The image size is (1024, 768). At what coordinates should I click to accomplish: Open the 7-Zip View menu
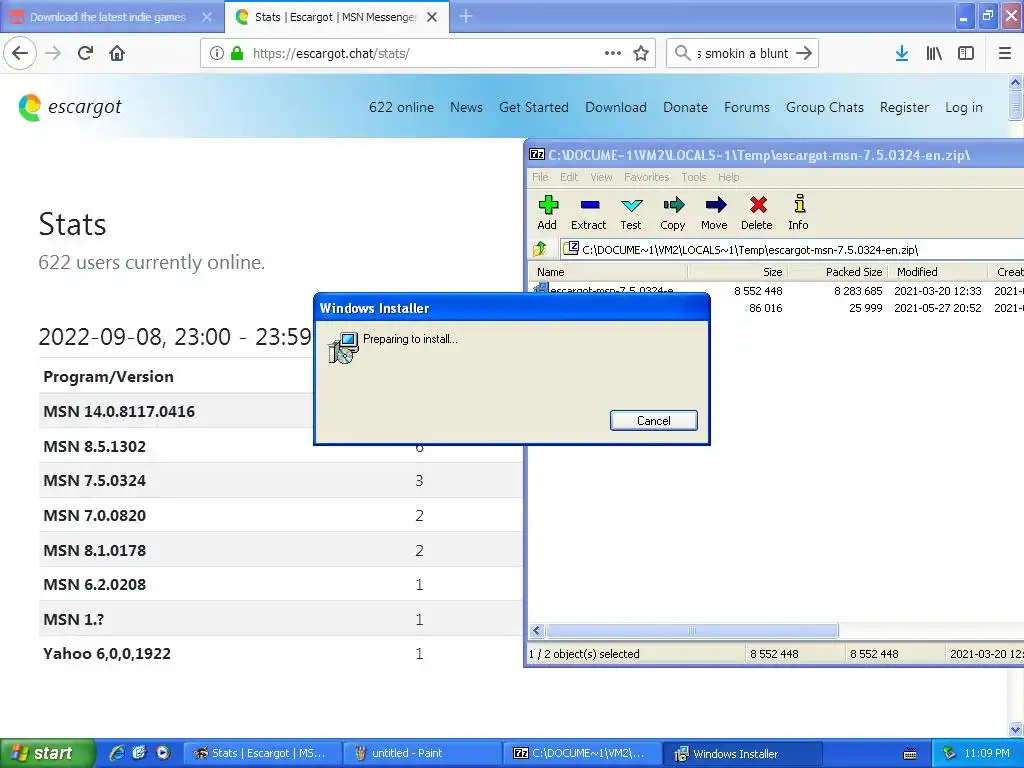[x=601, y=177]
